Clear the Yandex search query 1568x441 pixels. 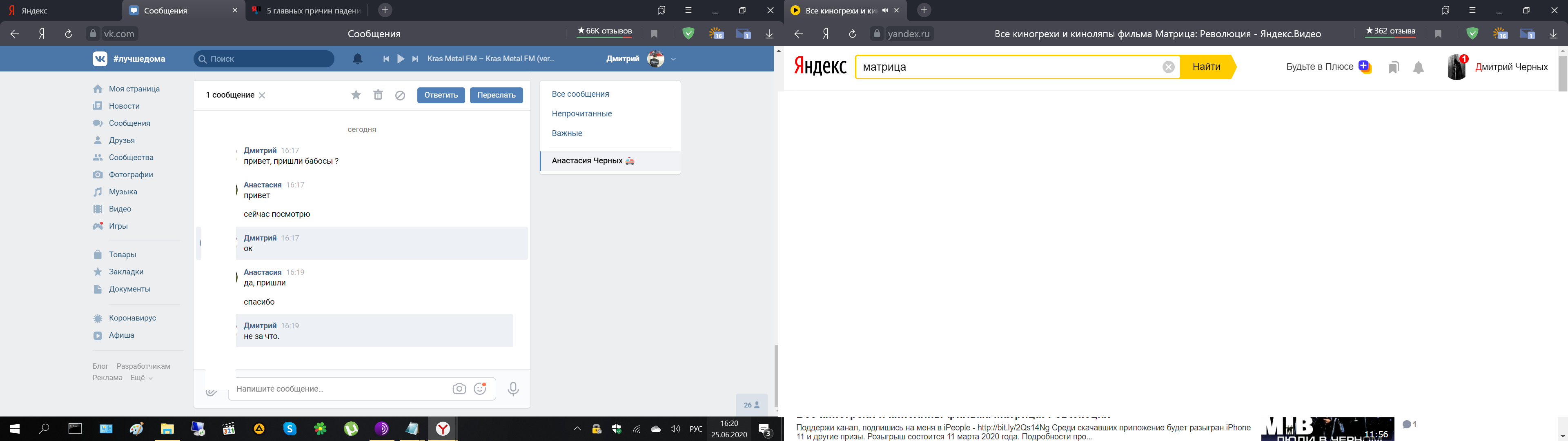point(1168,67)
